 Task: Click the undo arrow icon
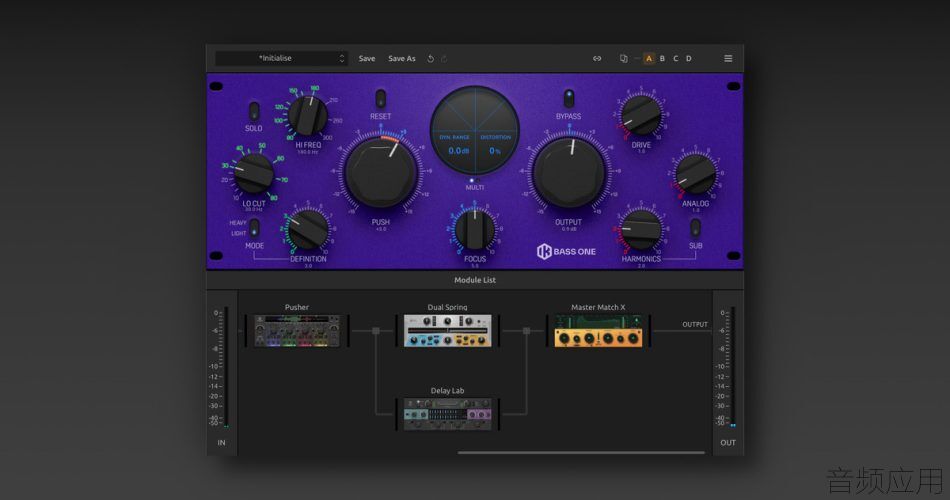tap(431, 59)
